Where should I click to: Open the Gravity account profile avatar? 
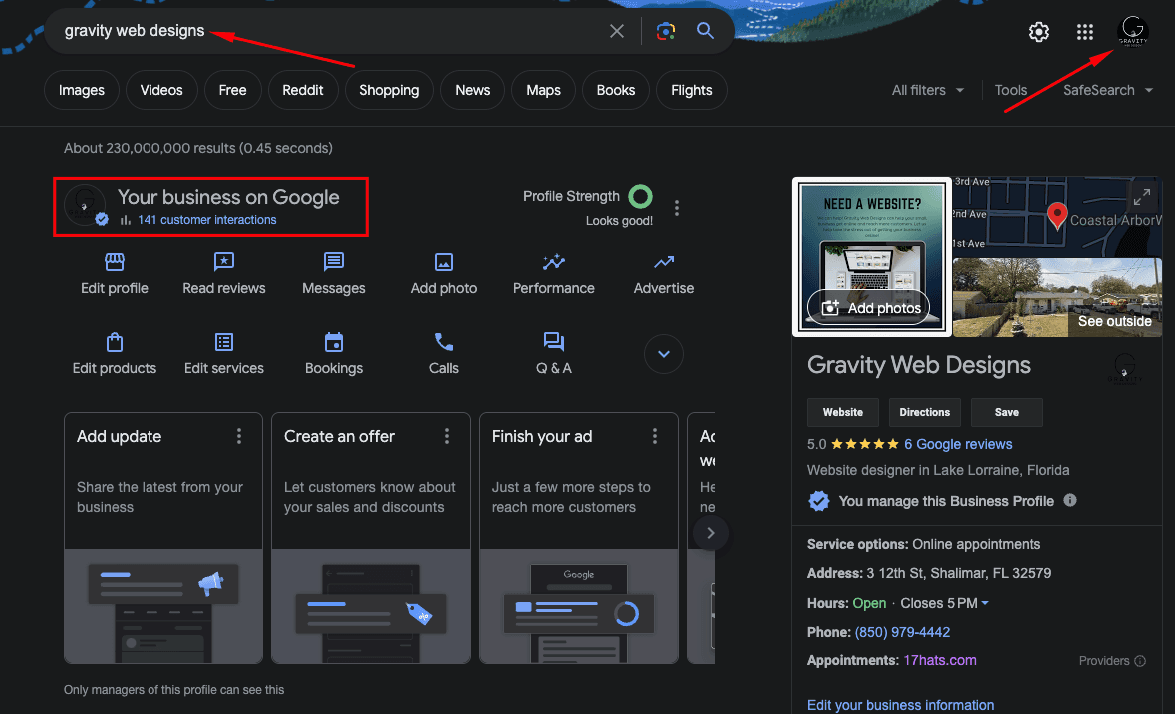[x=1132, y=31]
